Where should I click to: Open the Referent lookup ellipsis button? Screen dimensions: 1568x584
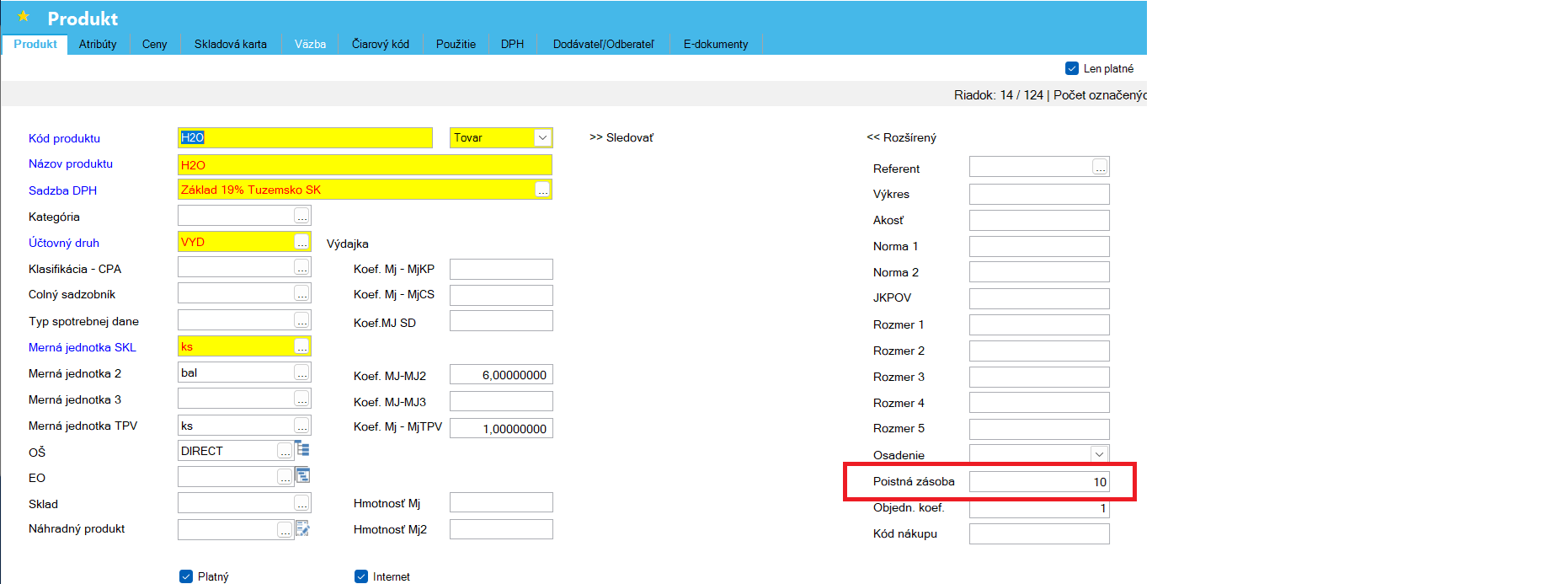pos(1100,168)
